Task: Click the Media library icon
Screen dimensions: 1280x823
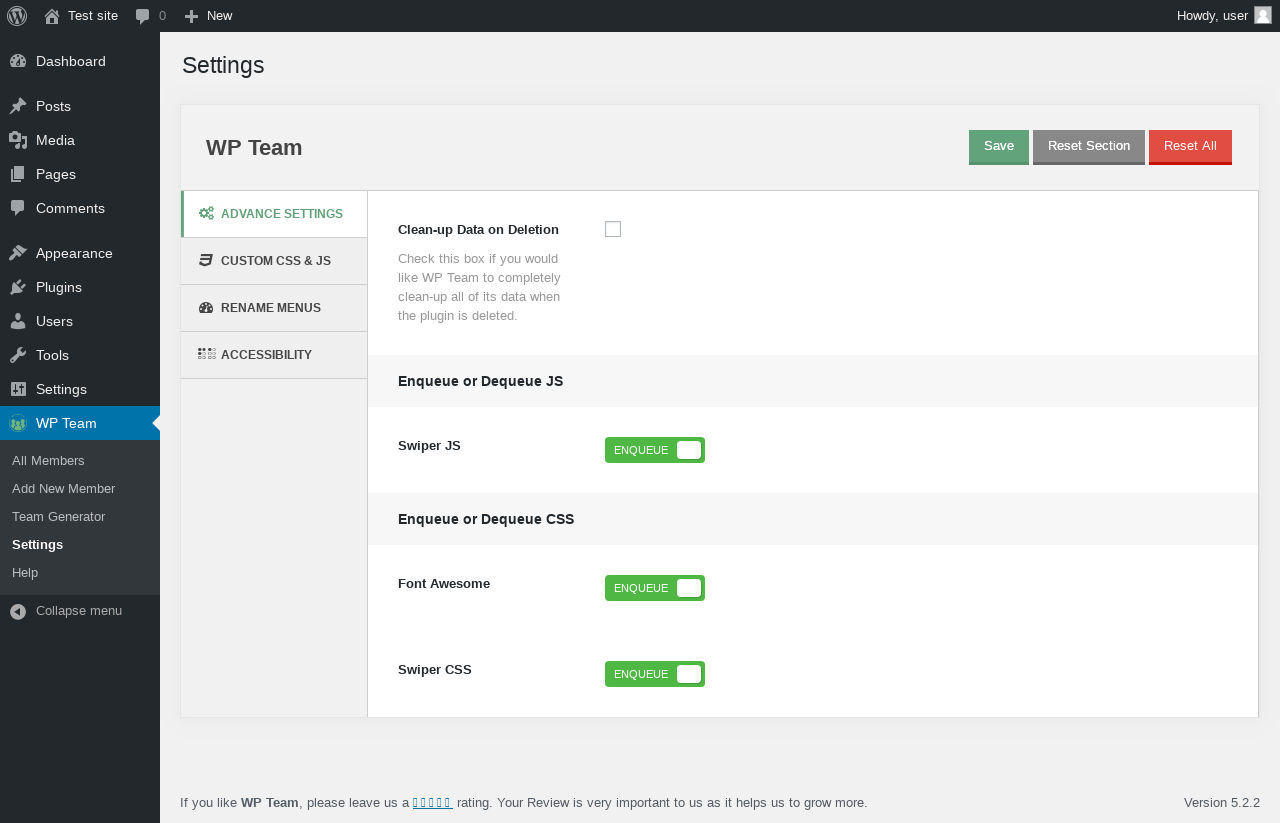Action: pos(18,140)
